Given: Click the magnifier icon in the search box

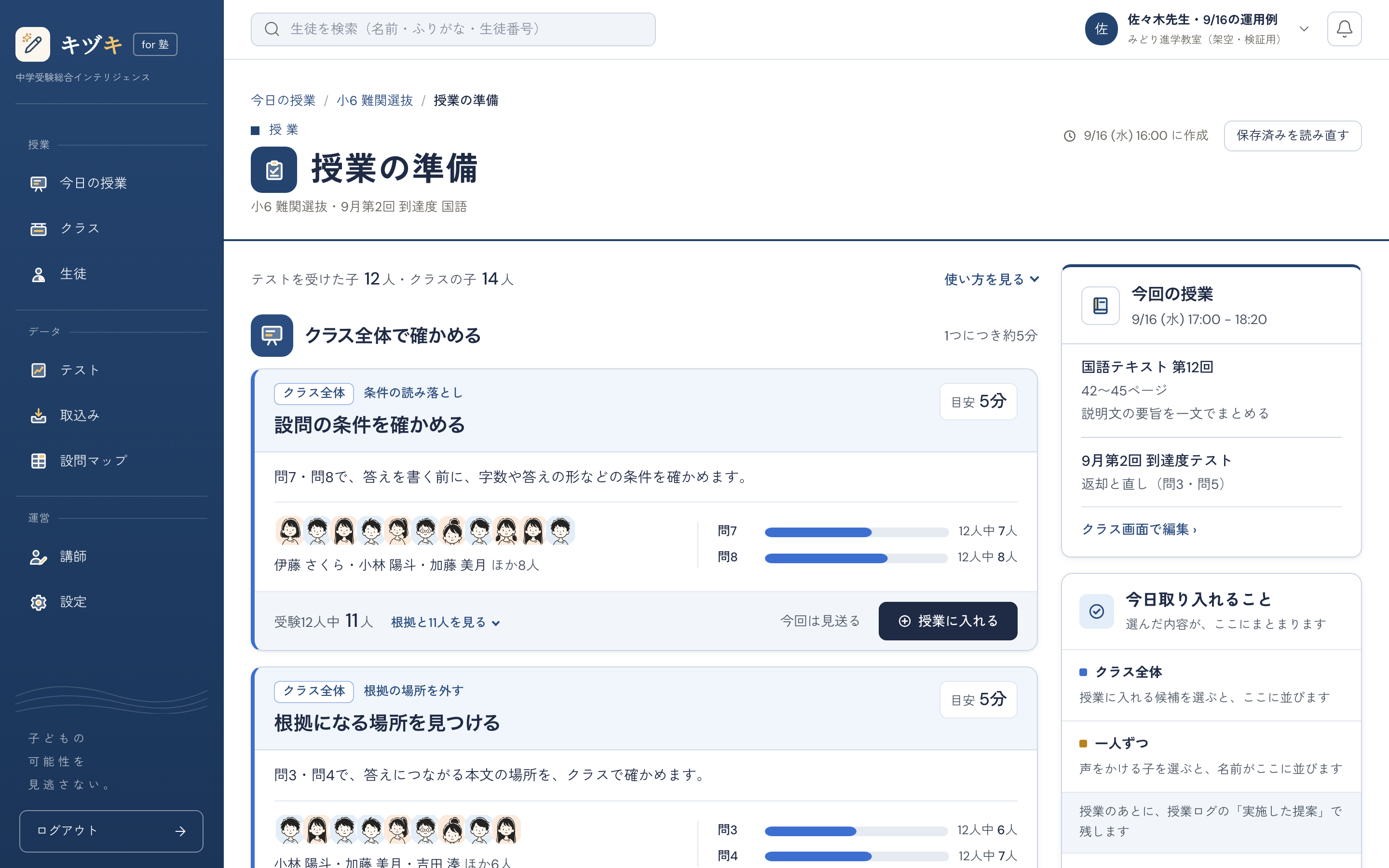Looking at the screenshot, I should click(272, 29).
